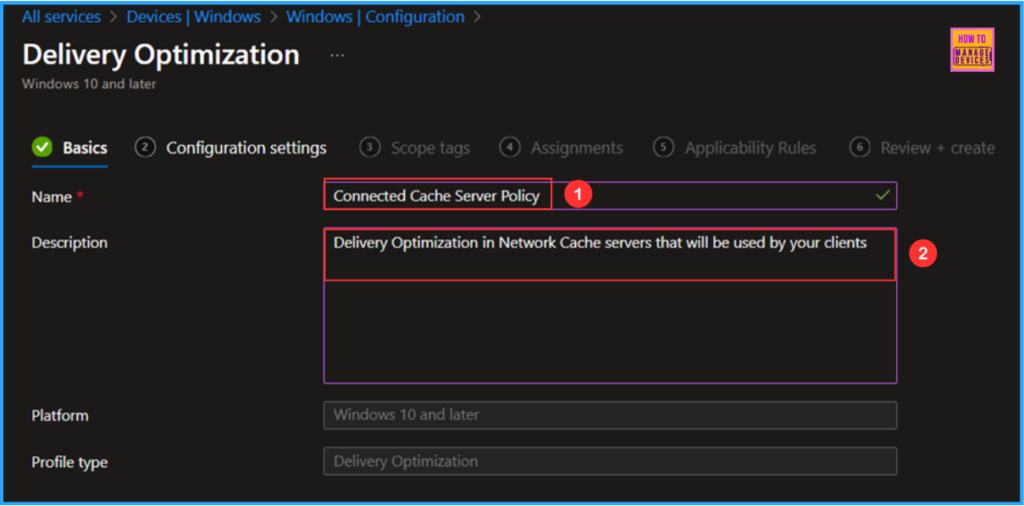Screen dimensions: 1024x506
Task: Click the green checkmark Basics step icon
Action: (x=42, y=148)
